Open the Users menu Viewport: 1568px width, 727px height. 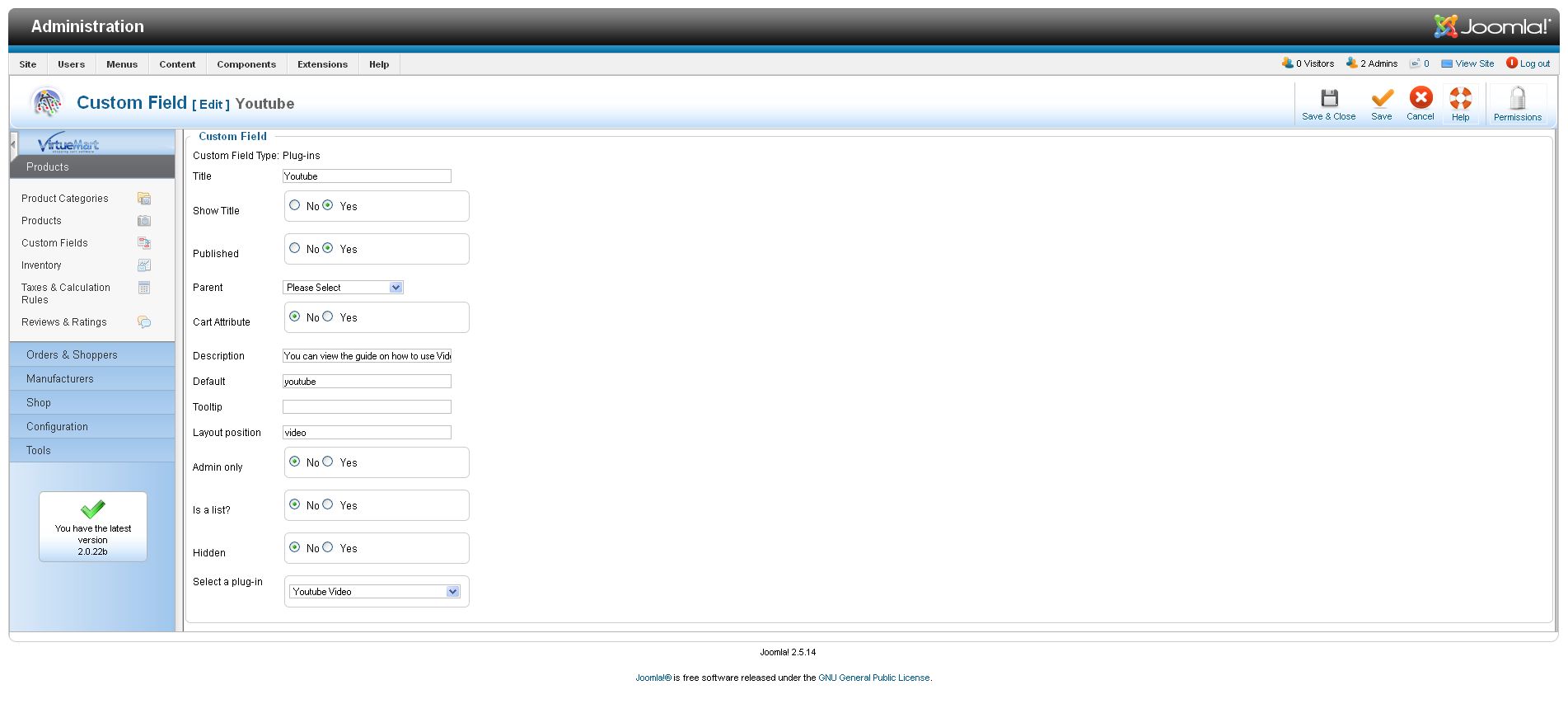[72, 64]
